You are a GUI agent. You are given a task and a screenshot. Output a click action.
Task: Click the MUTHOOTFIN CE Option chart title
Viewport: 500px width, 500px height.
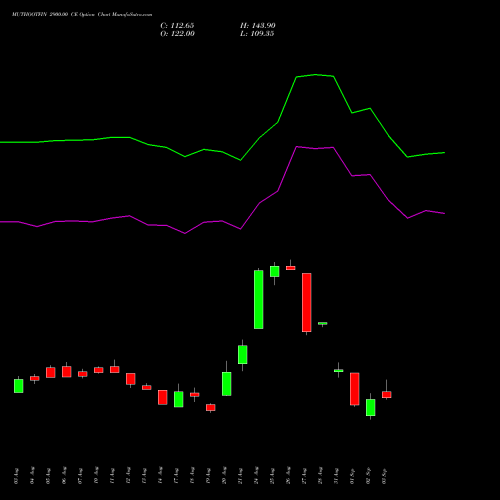click(82, 15)
